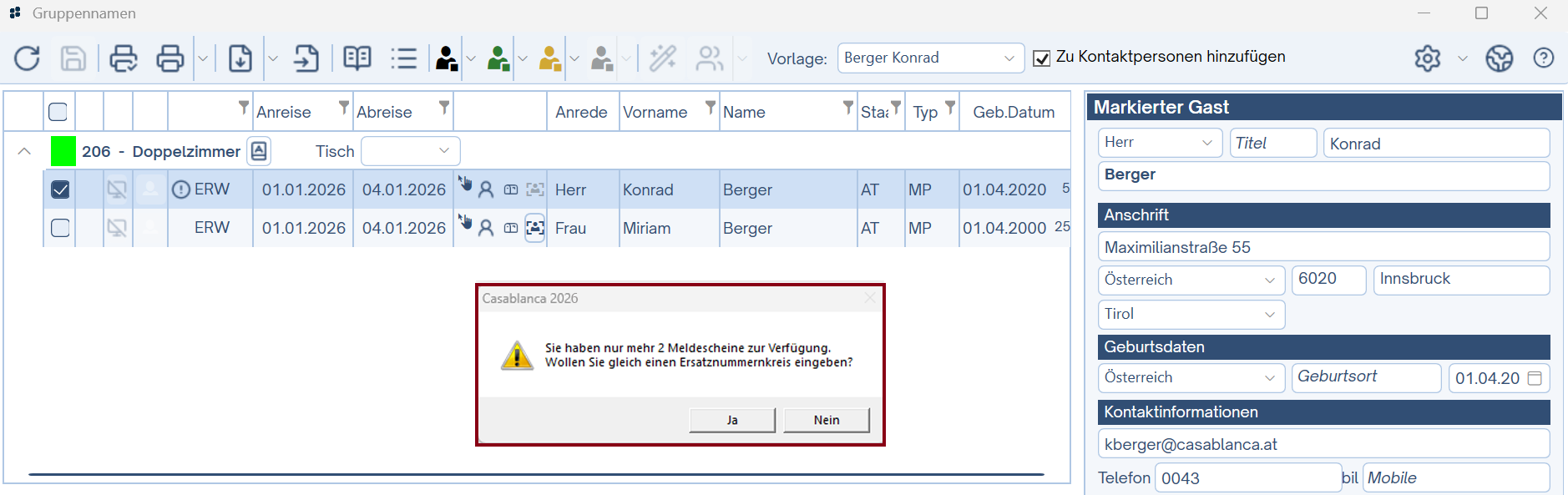Uncheck the Konrad Berger row checkbox
Viewport: 1568px width, 495px height.
[x=60, y=189]
